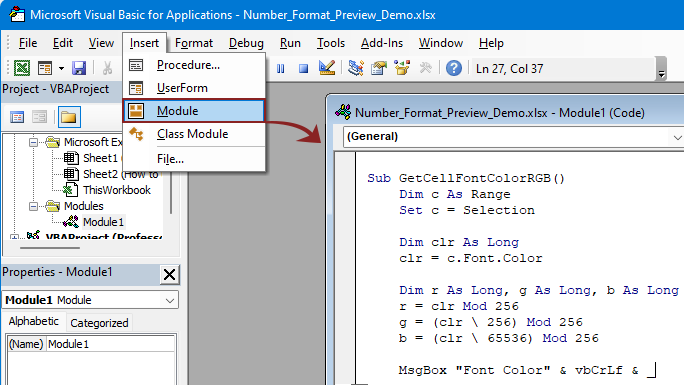This screenshot has width=684, height=385.
Task: Close the Properties window with X button
Action: click(169, 275)
